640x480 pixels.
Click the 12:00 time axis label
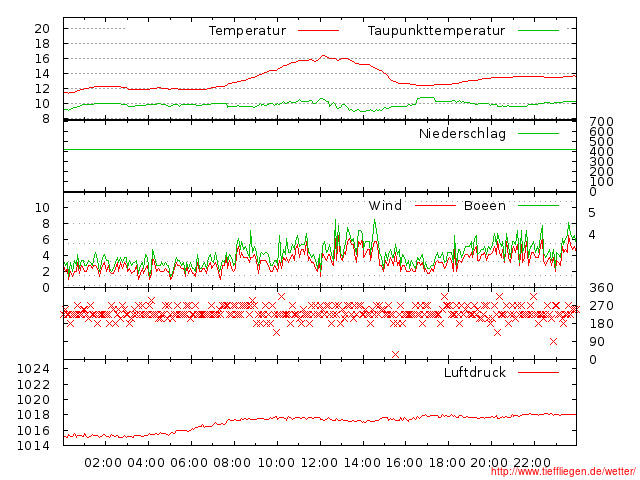pos(319,463)
